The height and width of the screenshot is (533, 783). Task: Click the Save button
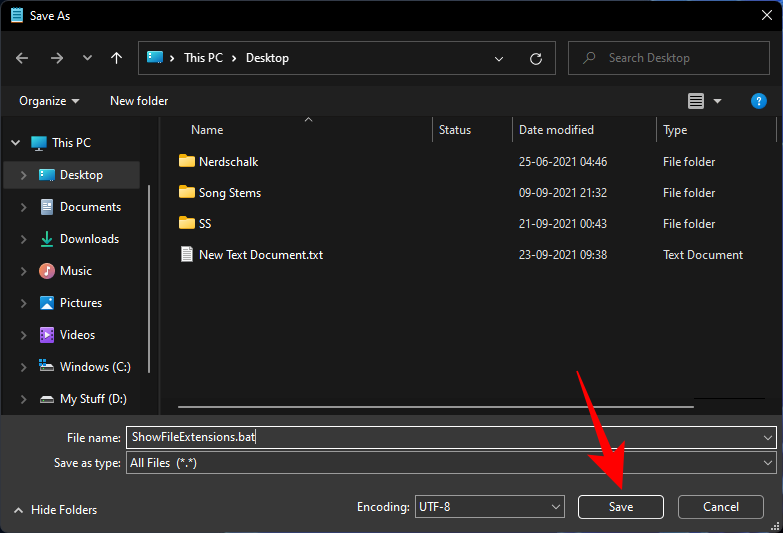click(621, 507)
